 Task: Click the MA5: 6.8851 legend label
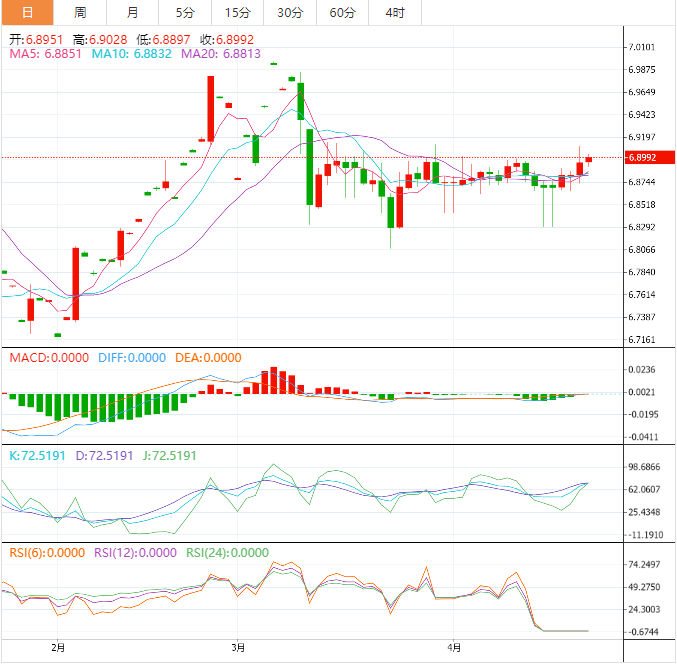(45, 54)
